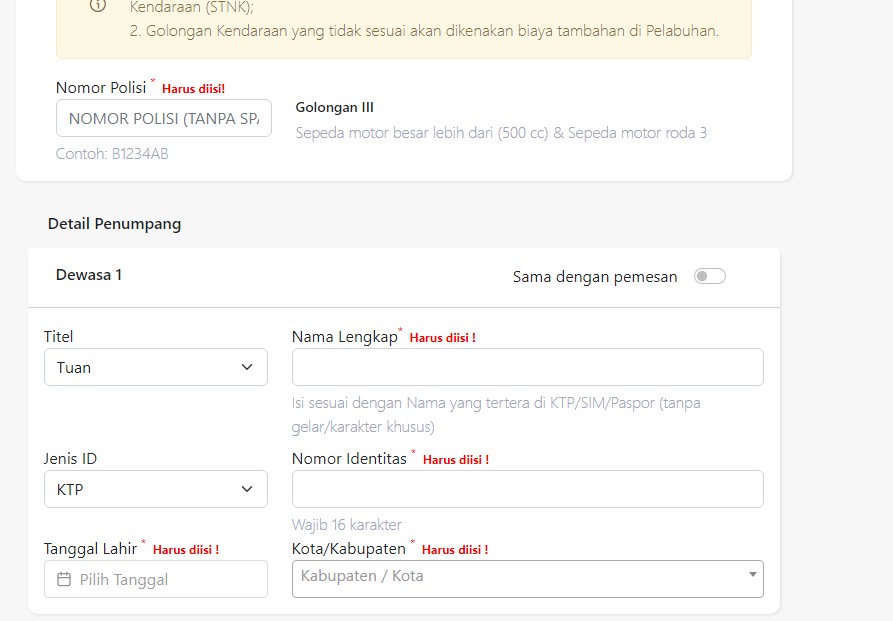Click Harus diisi warning next to Tanggal Lahir
This screenshot has width=893, height=621.
(186, 550)
